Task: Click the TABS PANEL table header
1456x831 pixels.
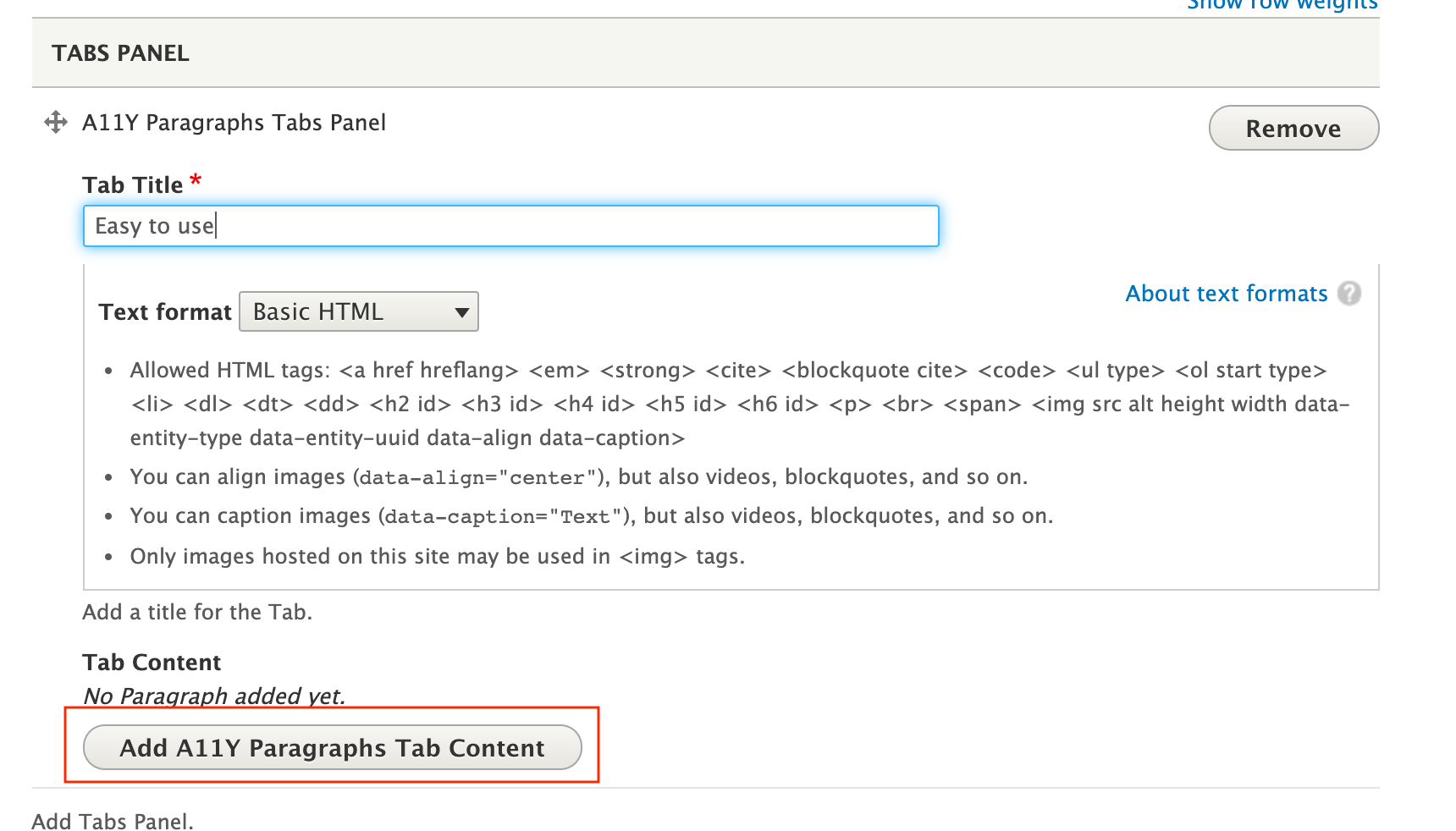Action: [x=121, y=53]
